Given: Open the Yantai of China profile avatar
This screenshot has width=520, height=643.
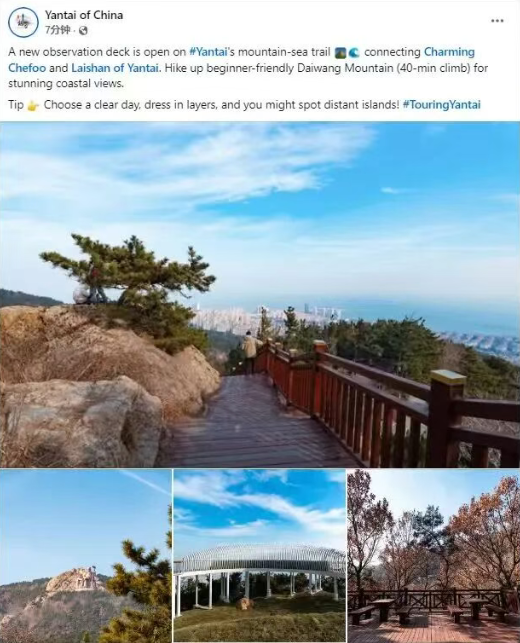Looking at the screenshot, I should 23,22.
